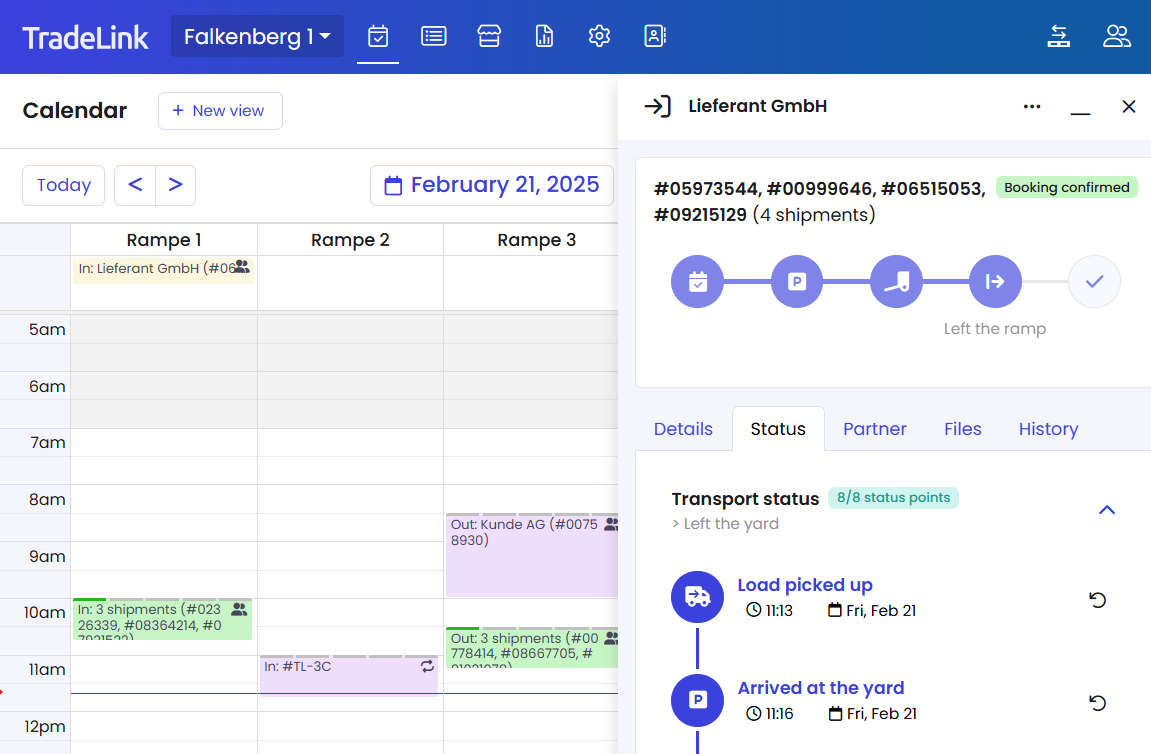Open the February 21, 2025 date picker
Image resolution: width=1151 pixels, height=754 pixels.
492,185
